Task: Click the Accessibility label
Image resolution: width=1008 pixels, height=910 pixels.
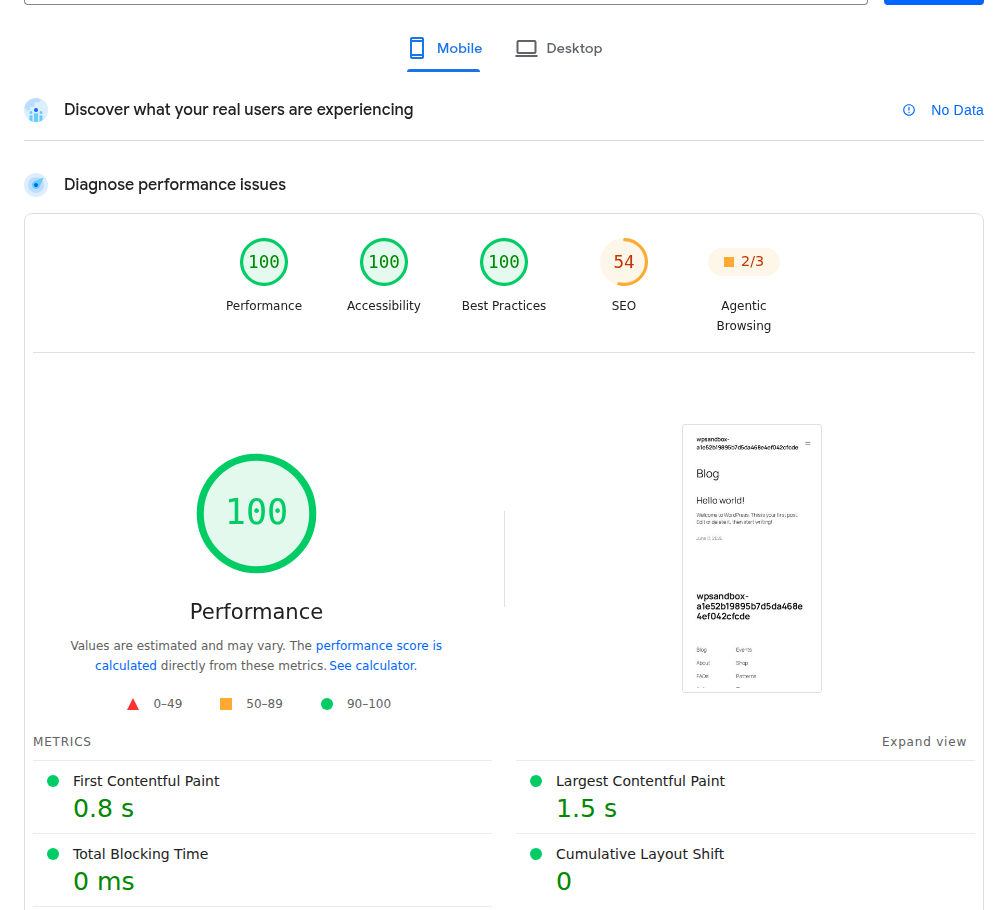Action: point(384,306)
